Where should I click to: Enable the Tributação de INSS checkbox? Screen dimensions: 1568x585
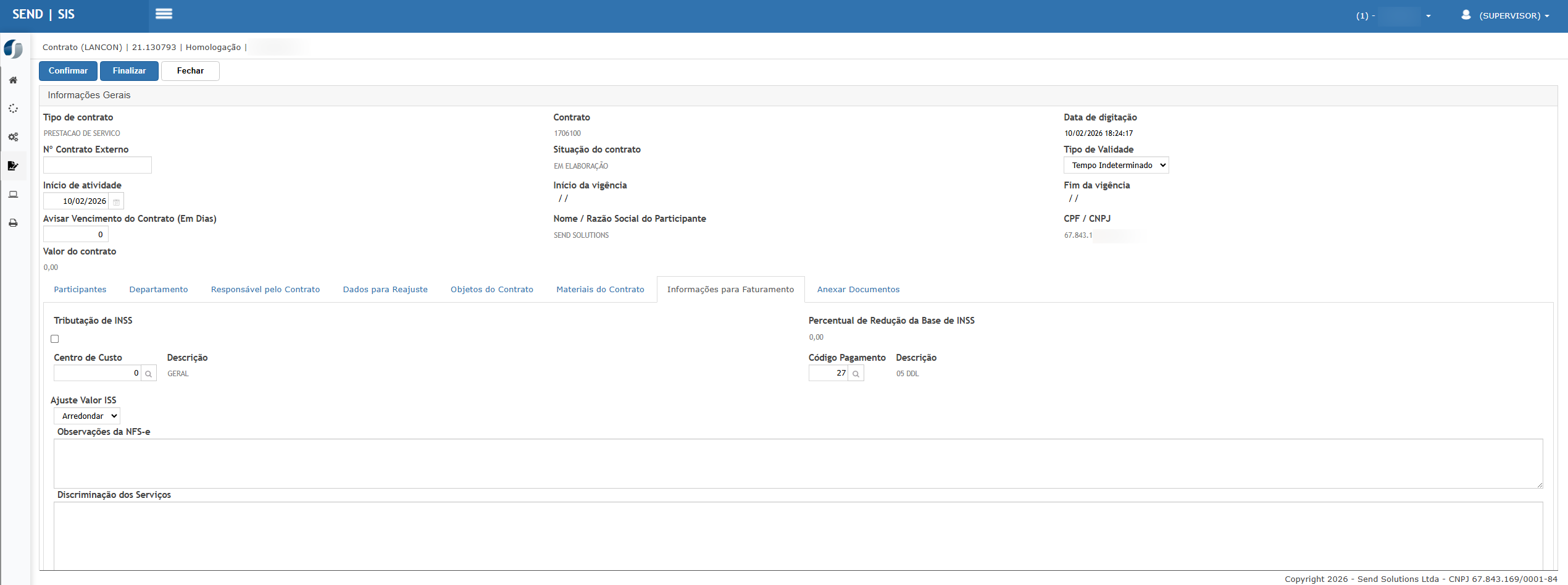pos(55,339)
